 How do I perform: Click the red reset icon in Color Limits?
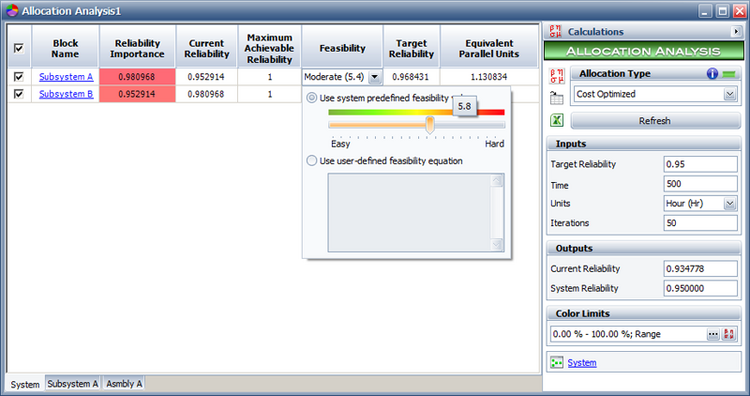[728, 334]
